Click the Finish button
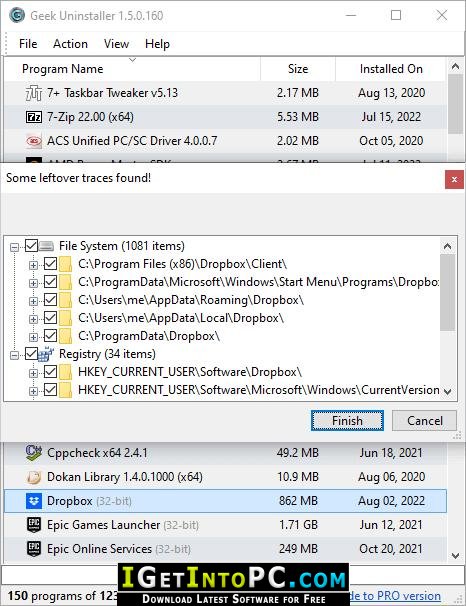The height and width of the screenshot is (606, 466). coord(347,420)
